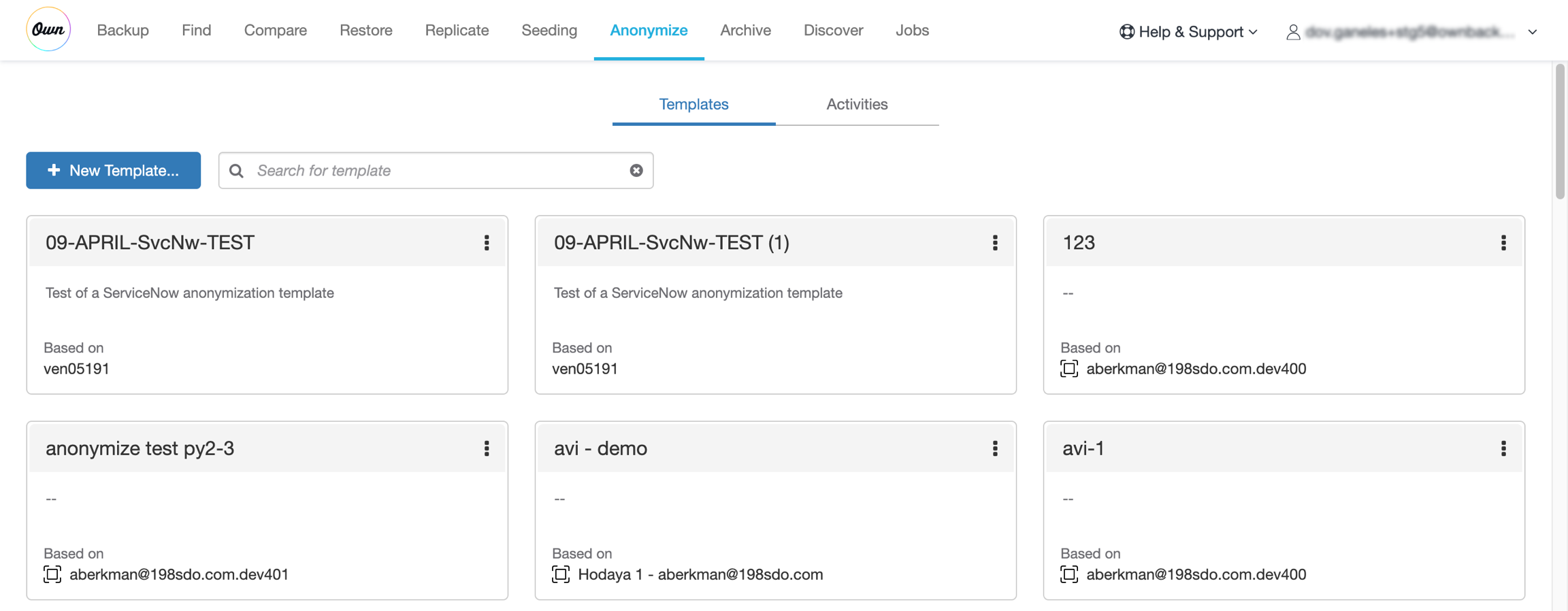Click the 123 template title
This screenshot has width=1568, height=611.
(x=1079, y=242)
